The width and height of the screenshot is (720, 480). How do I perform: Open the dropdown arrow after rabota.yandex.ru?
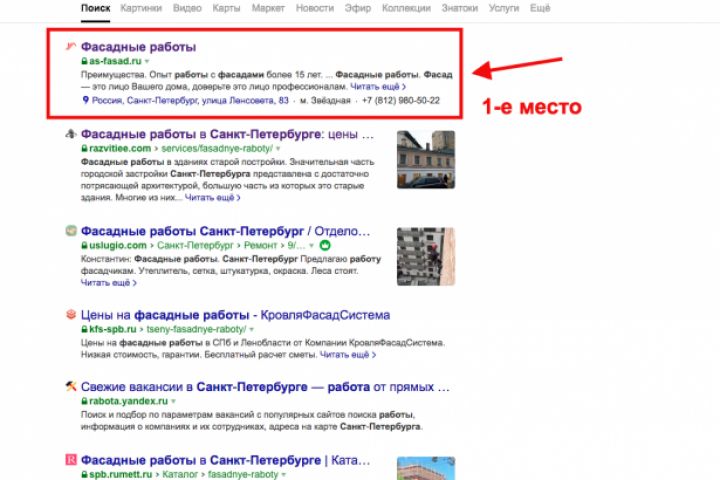(x=173, y=401)
